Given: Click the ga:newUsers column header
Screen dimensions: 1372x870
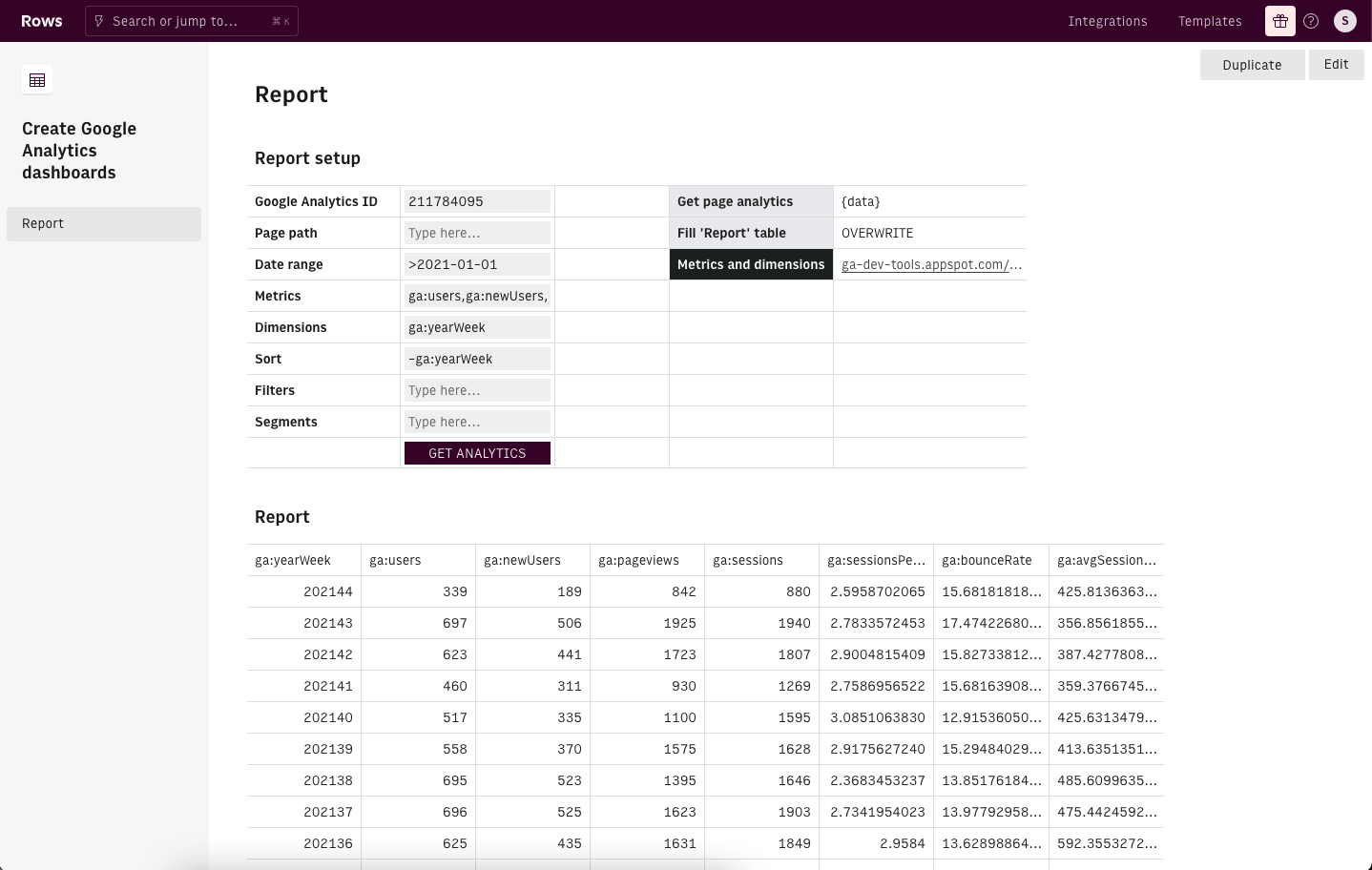Looking at the screenshot, I should 532,560.
